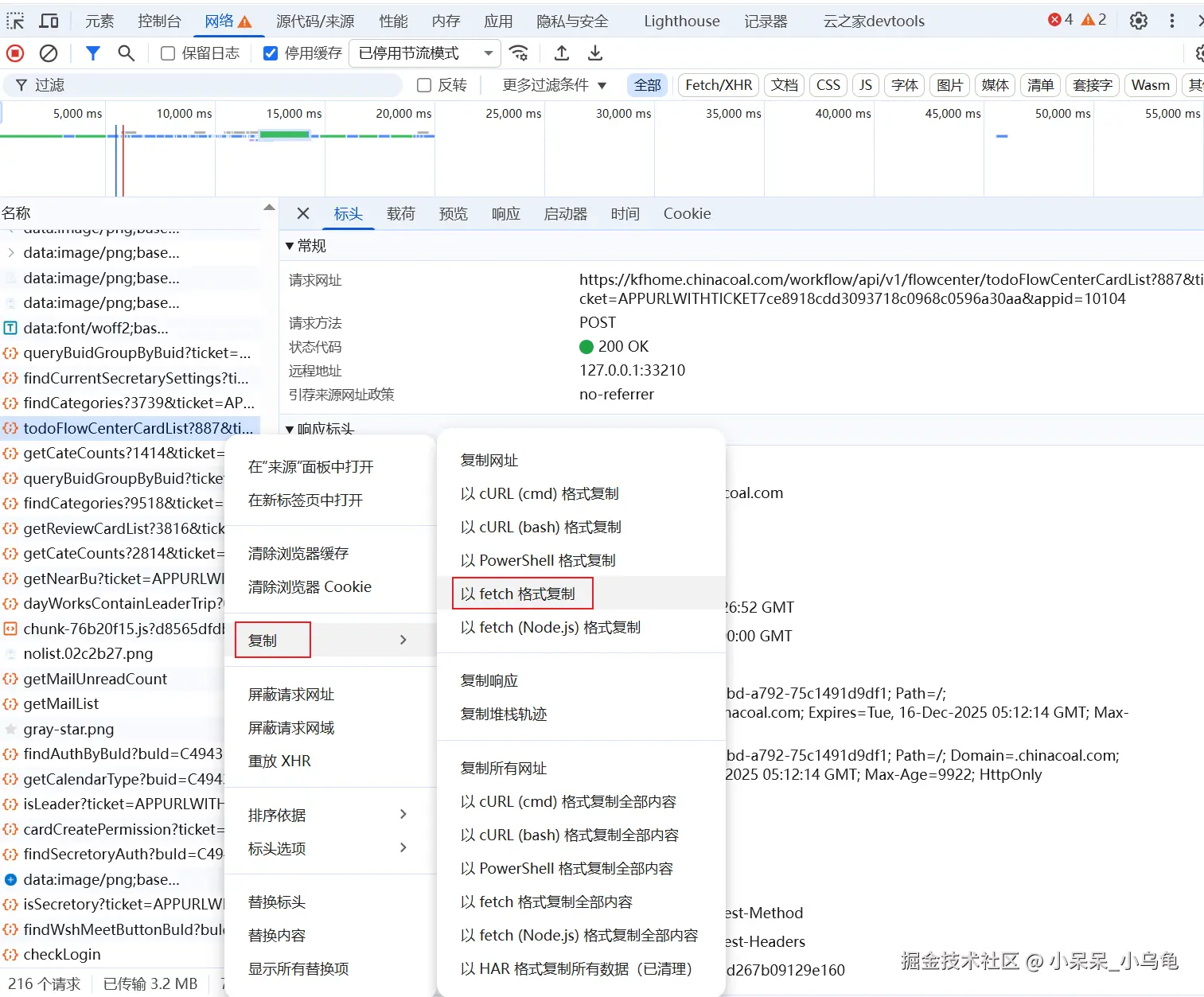Expand the first data:image/png row arrow
This screenshot has height=997, width=1204.
11,253
